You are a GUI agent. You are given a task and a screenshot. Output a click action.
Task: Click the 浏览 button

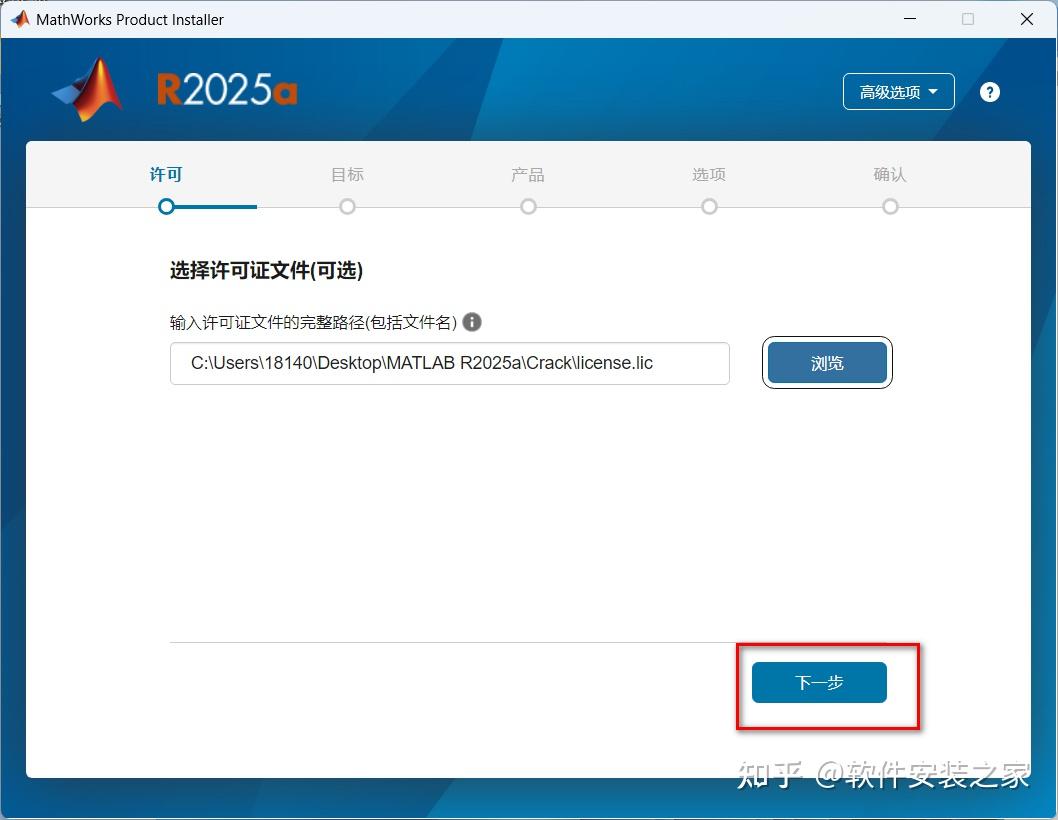click(827, 363)
